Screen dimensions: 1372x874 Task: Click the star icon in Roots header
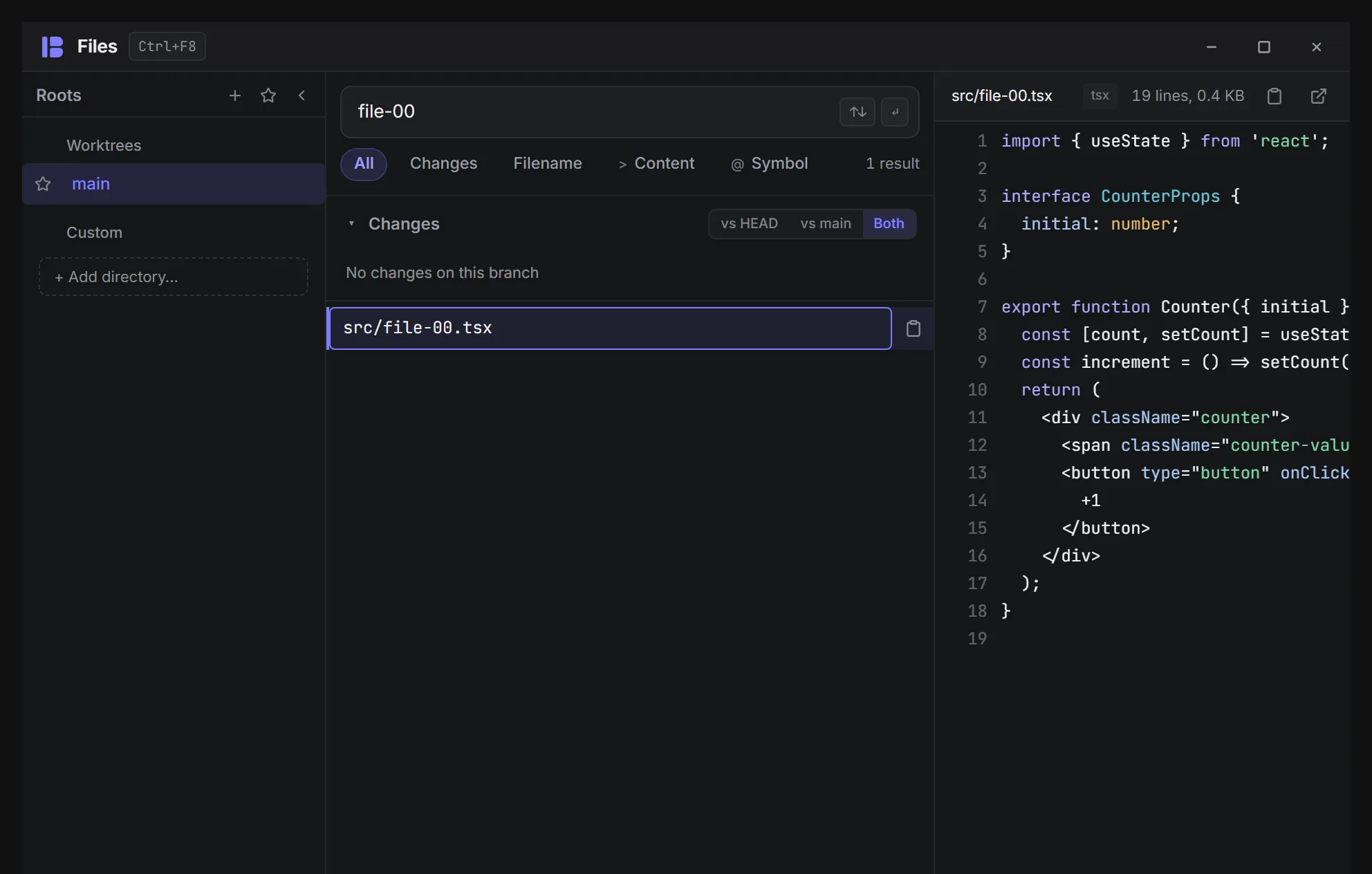pos(268,95)
